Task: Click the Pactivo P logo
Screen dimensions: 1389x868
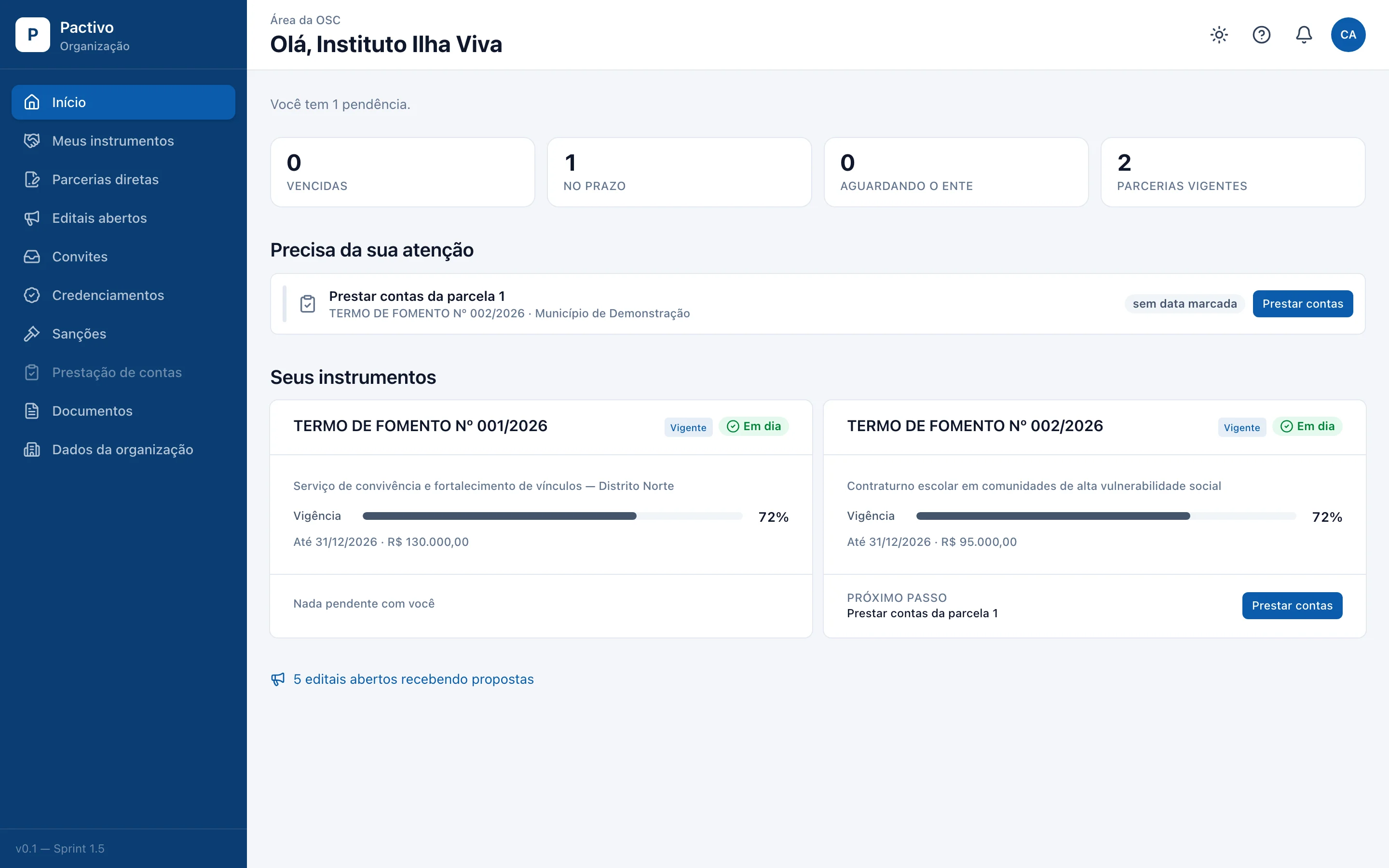Action: (33, 35)
